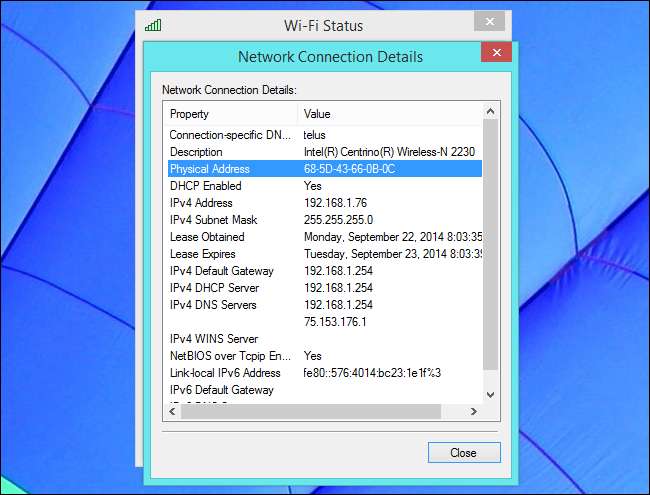Click the 192.168.1.76 value
Image resolution: width=650 pixels, height=495 pixels.
[335, 203]
